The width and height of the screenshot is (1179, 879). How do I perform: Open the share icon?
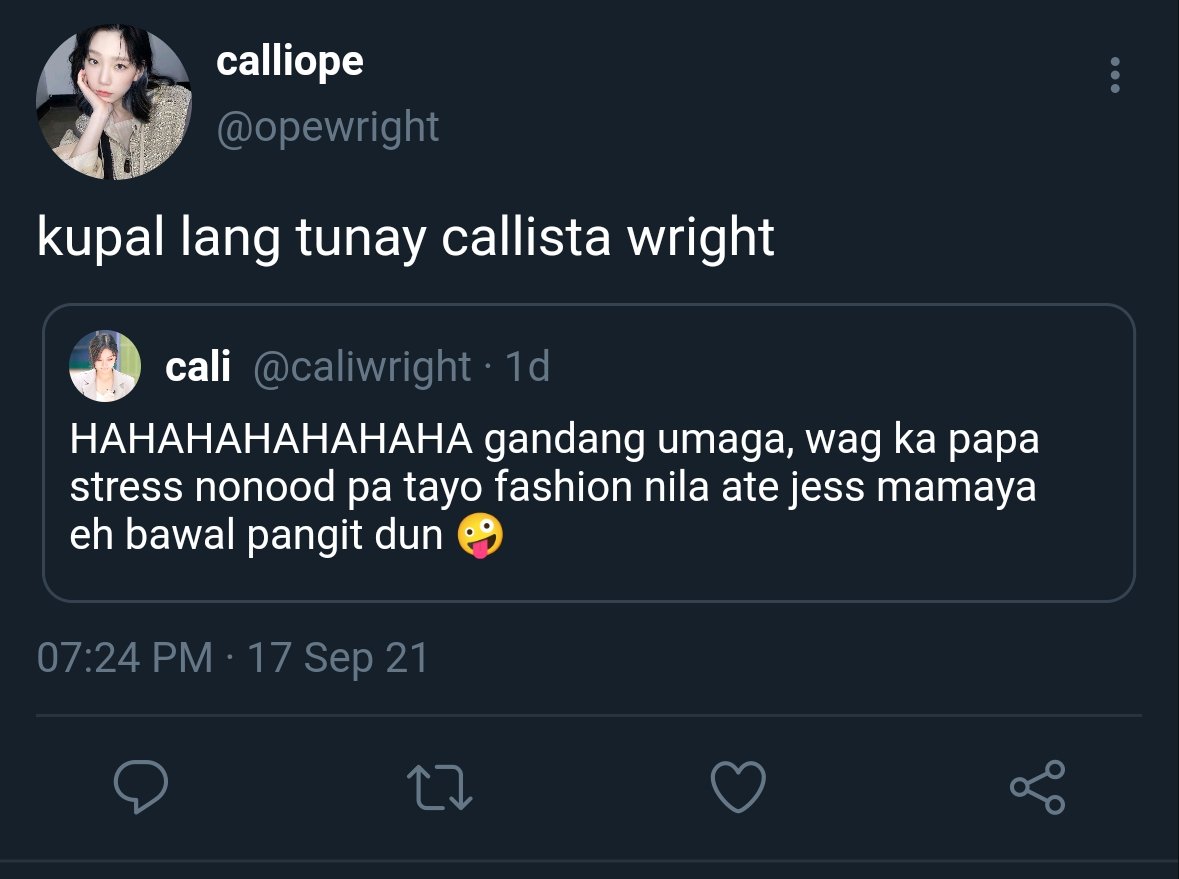(1038, 787)
